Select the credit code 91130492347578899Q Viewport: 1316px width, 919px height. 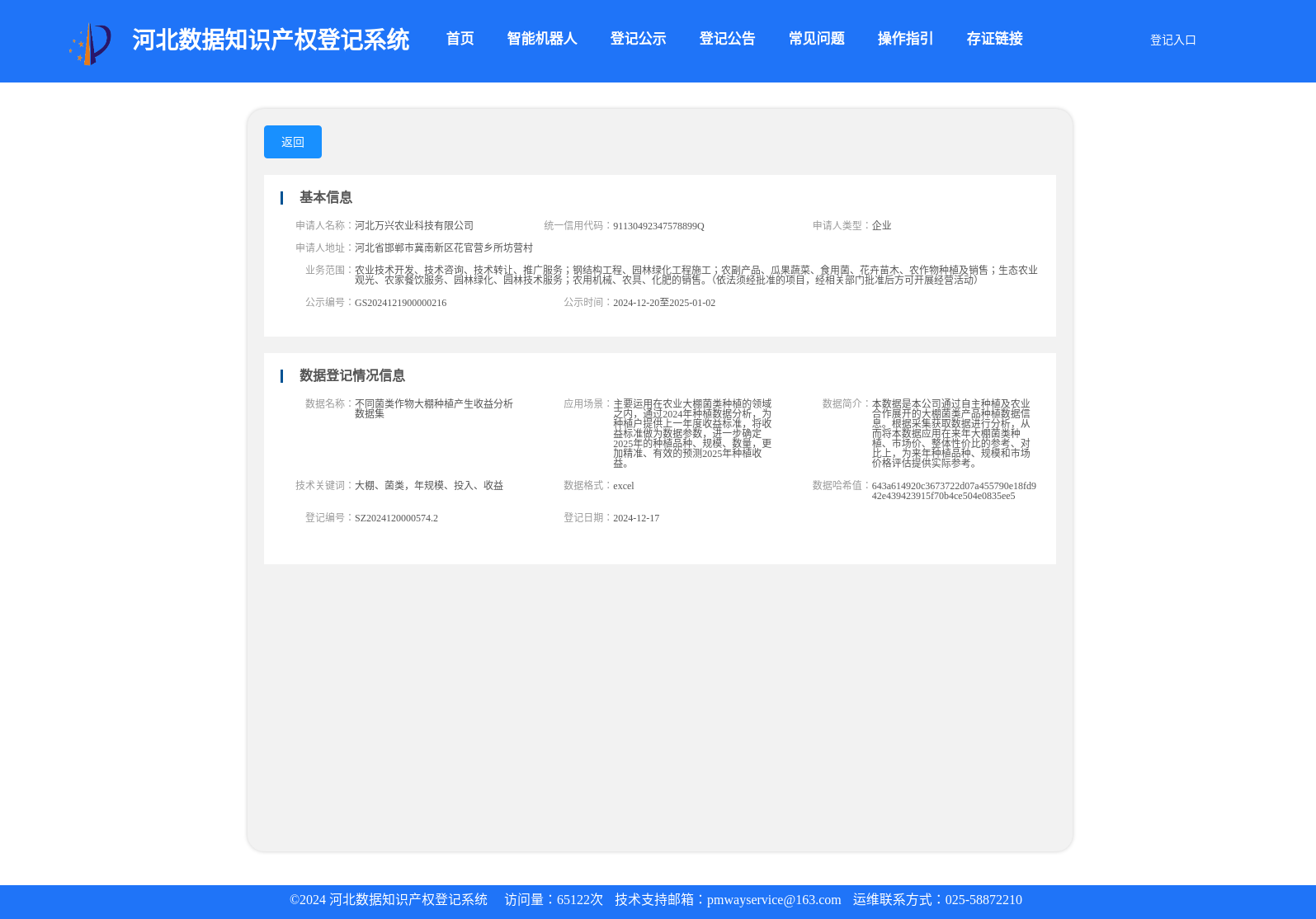pyautogui.click(x=658, y=226)
